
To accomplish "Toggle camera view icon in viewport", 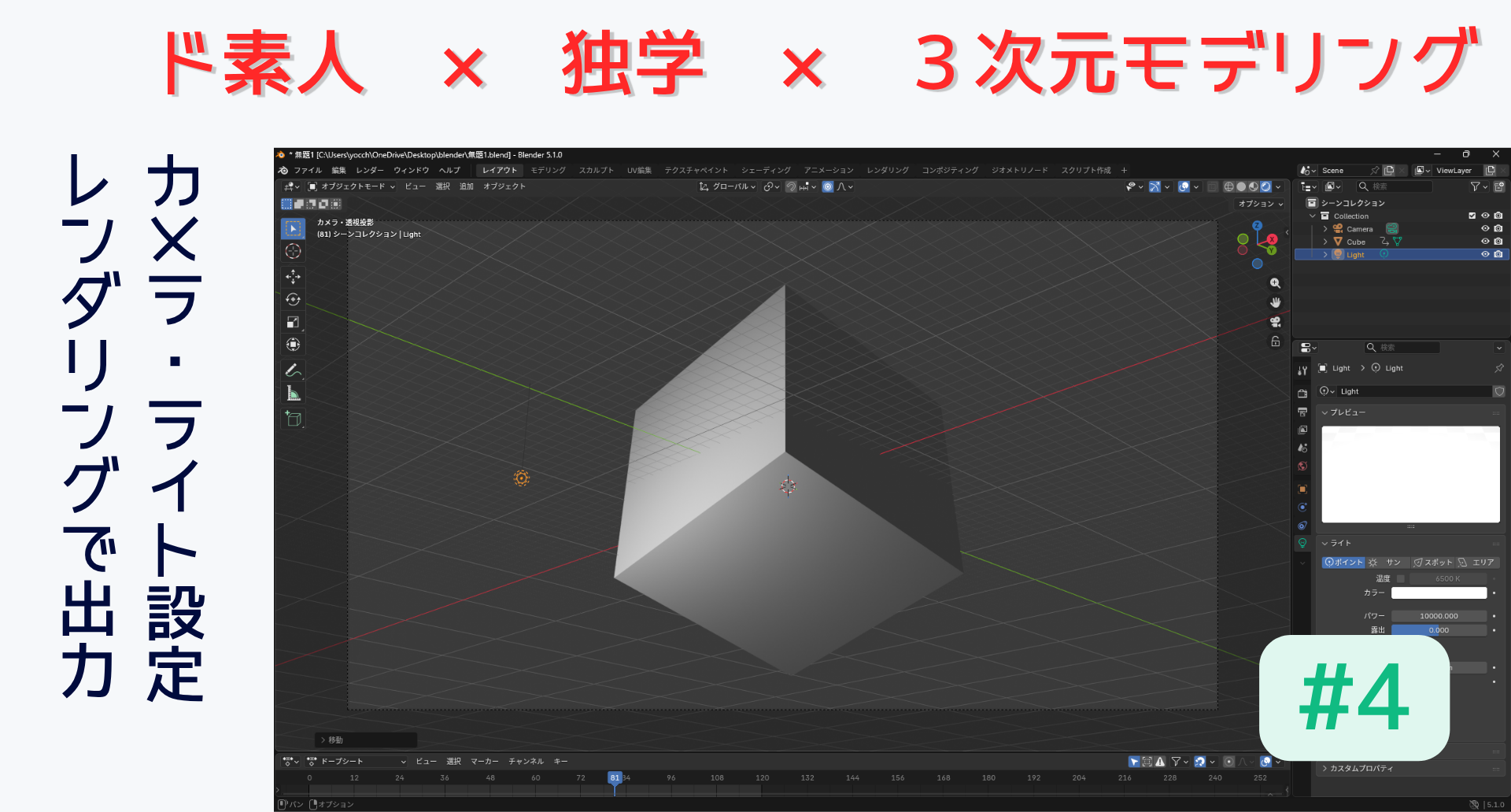I will pyautogui.click(x=1275, y=322).
